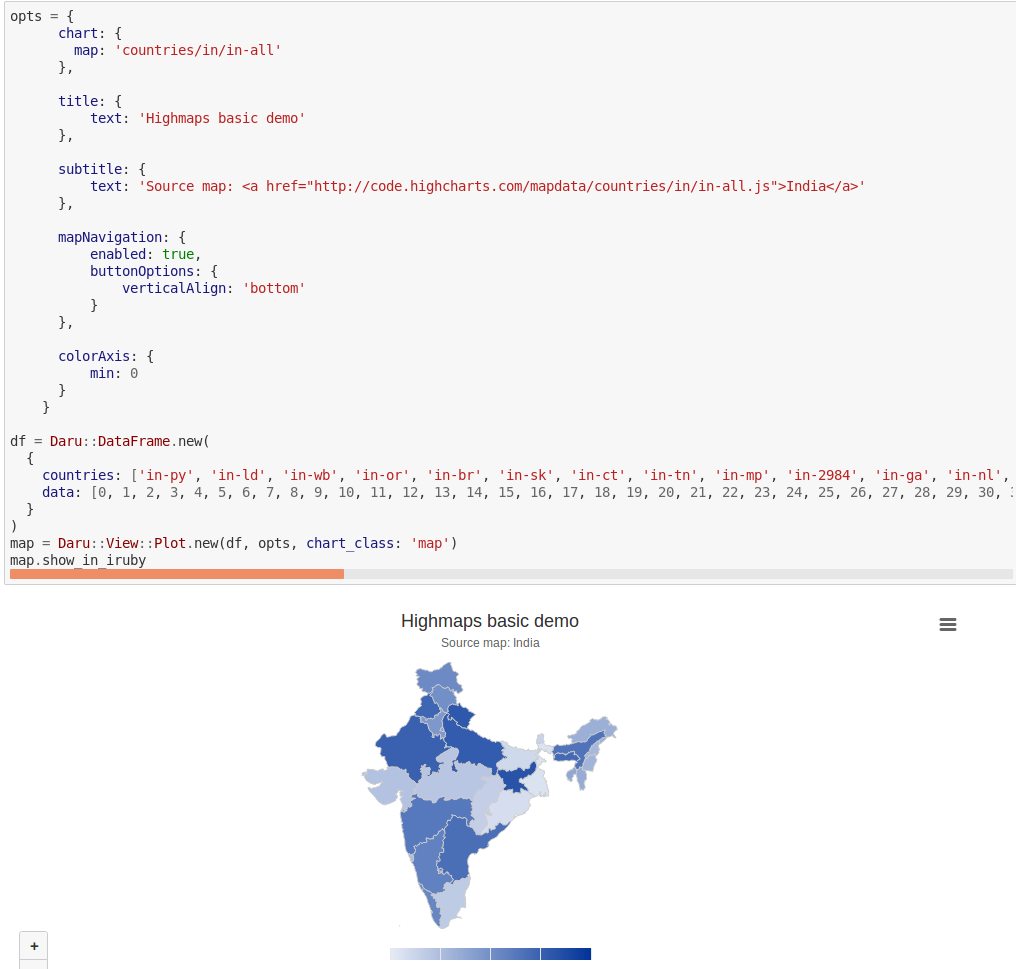Screen dimensions: 1016x969
Task: Click 'in-2984' in the countries array
Action: [x=822, y=475]
